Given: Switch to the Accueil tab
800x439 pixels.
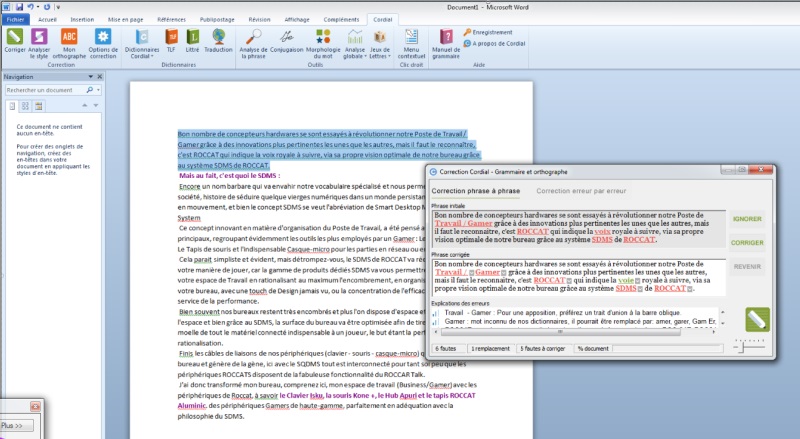Looking at the screenshot, I should point(47,19).
